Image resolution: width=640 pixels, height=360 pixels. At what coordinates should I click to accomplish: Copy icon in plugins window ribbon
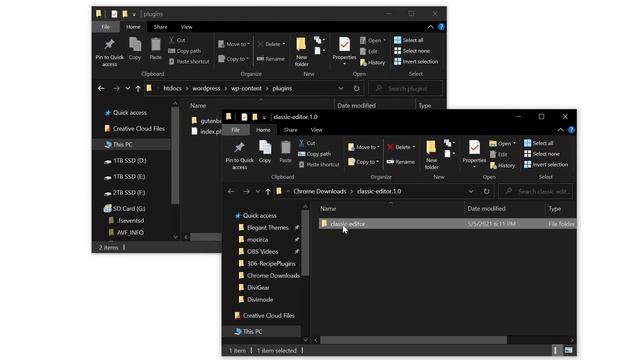135,49
